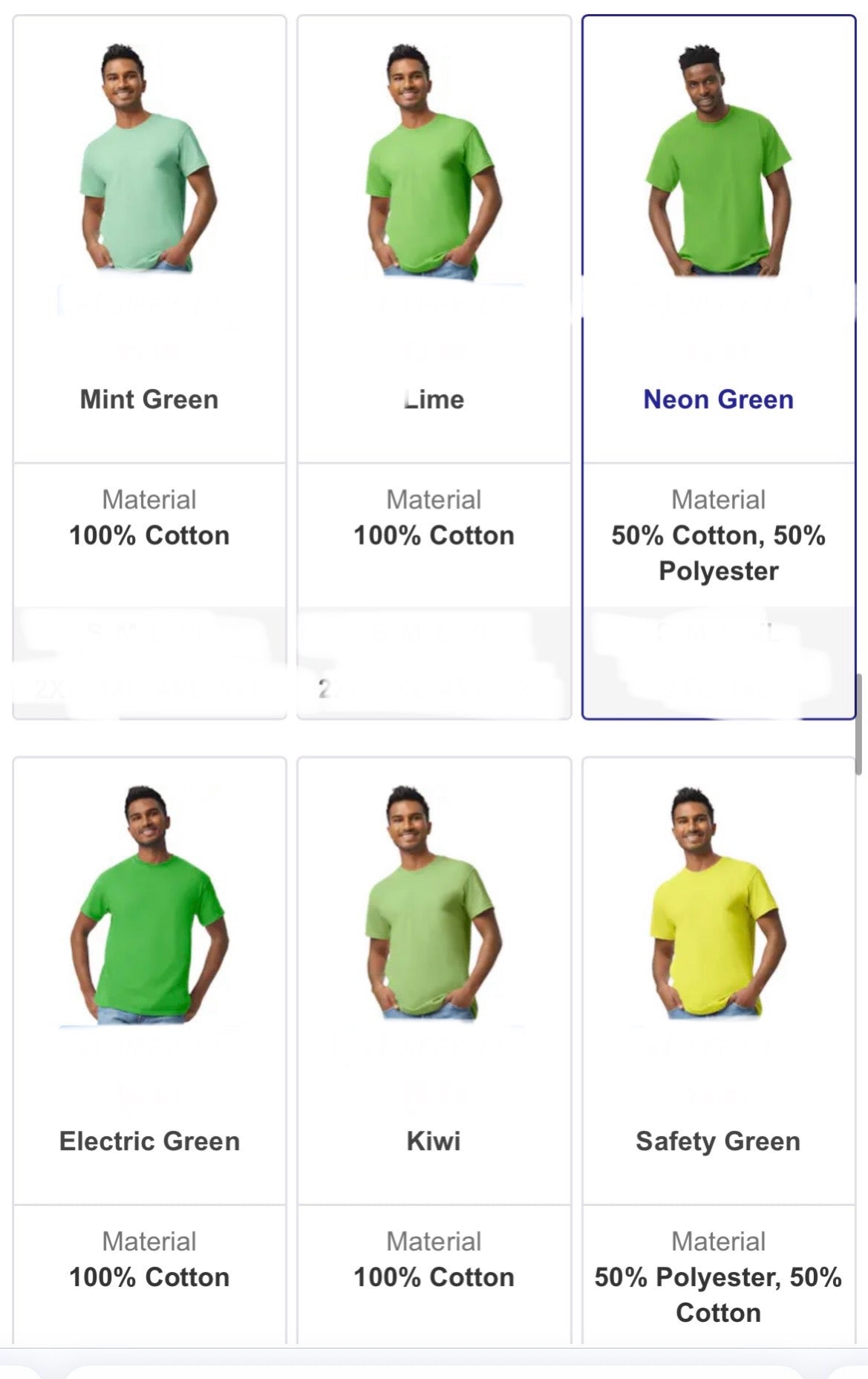The image size is (868, 1379).
Task: Open the Kiwi product title
Action: 434,1141
